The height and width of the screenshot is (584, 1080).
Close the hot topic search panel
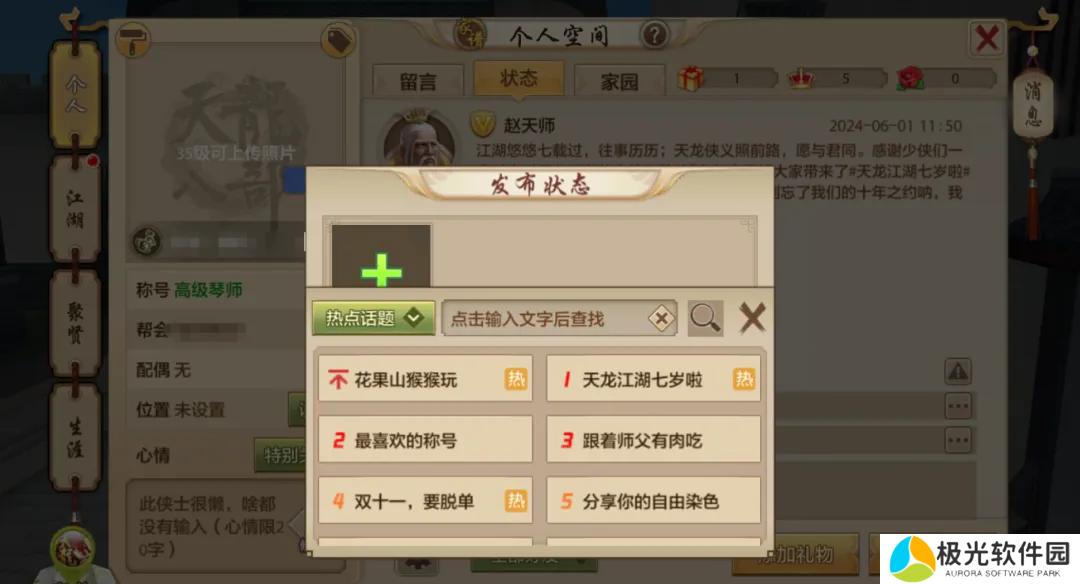(x=752, y=318)
